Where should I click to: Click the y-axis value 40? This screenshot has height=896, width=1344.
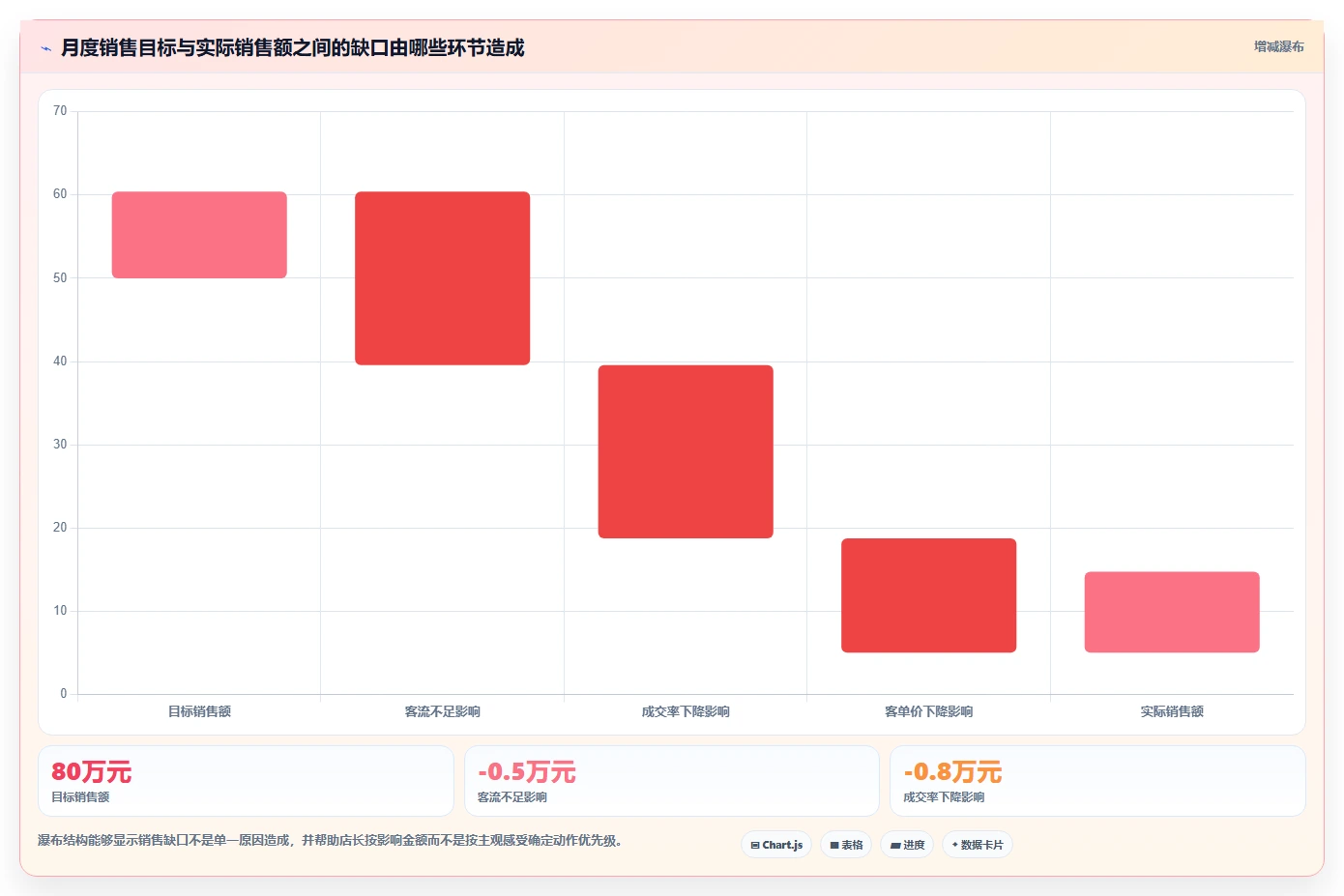coord(60,361)
